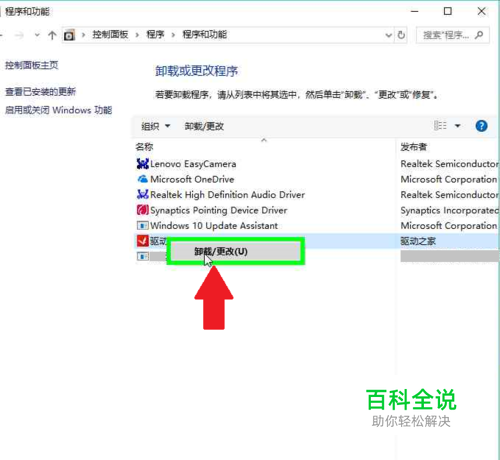
Task: Expand the chevron after 程序 breadcrumb
Action: click(173, 35)
